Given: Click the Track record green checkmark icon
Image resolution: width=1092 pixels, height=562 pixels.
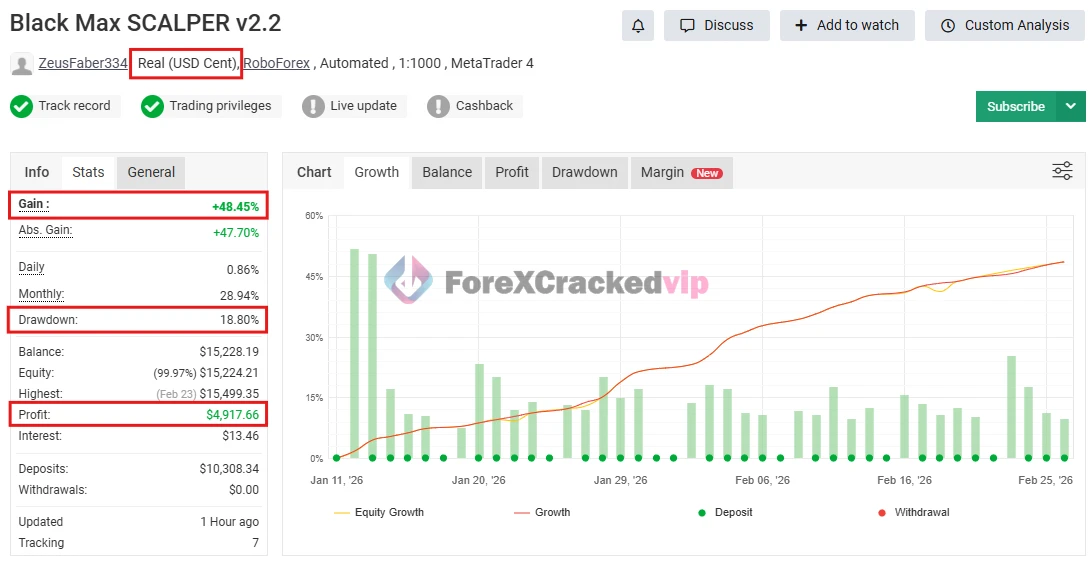Looking at the screenshot, I should [21, 106].
